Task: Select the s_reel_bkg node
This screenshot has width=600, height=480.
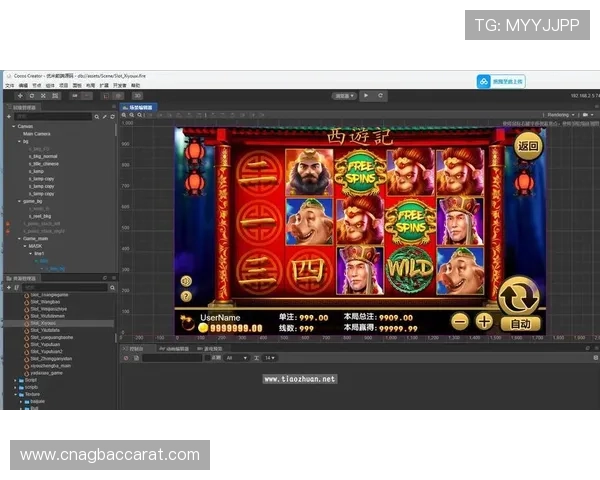Action: point(40,216)
